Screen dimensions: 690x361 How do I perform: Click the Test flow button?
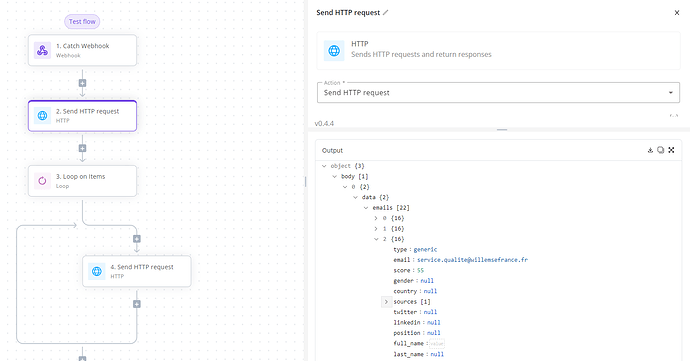(82, 22)
